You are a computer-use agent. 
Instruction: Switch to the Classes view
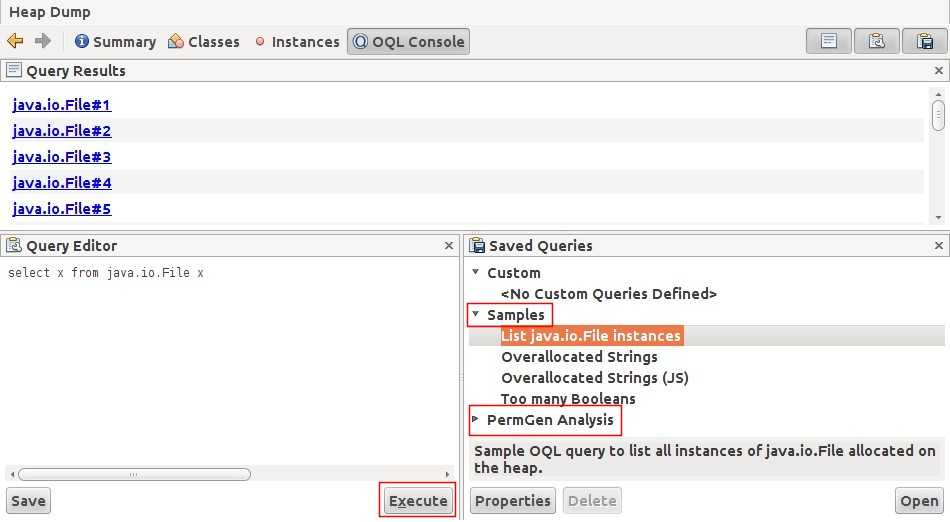tap(204, 42)
